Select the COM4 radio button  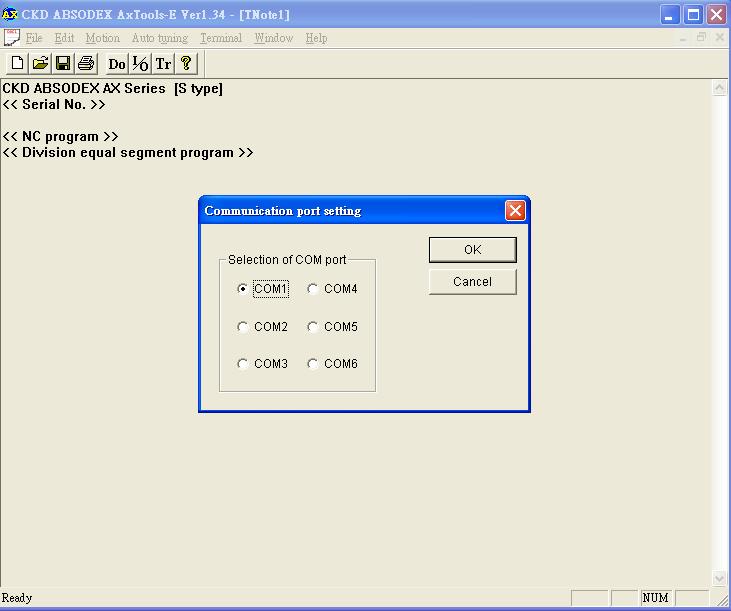point(313,289)
